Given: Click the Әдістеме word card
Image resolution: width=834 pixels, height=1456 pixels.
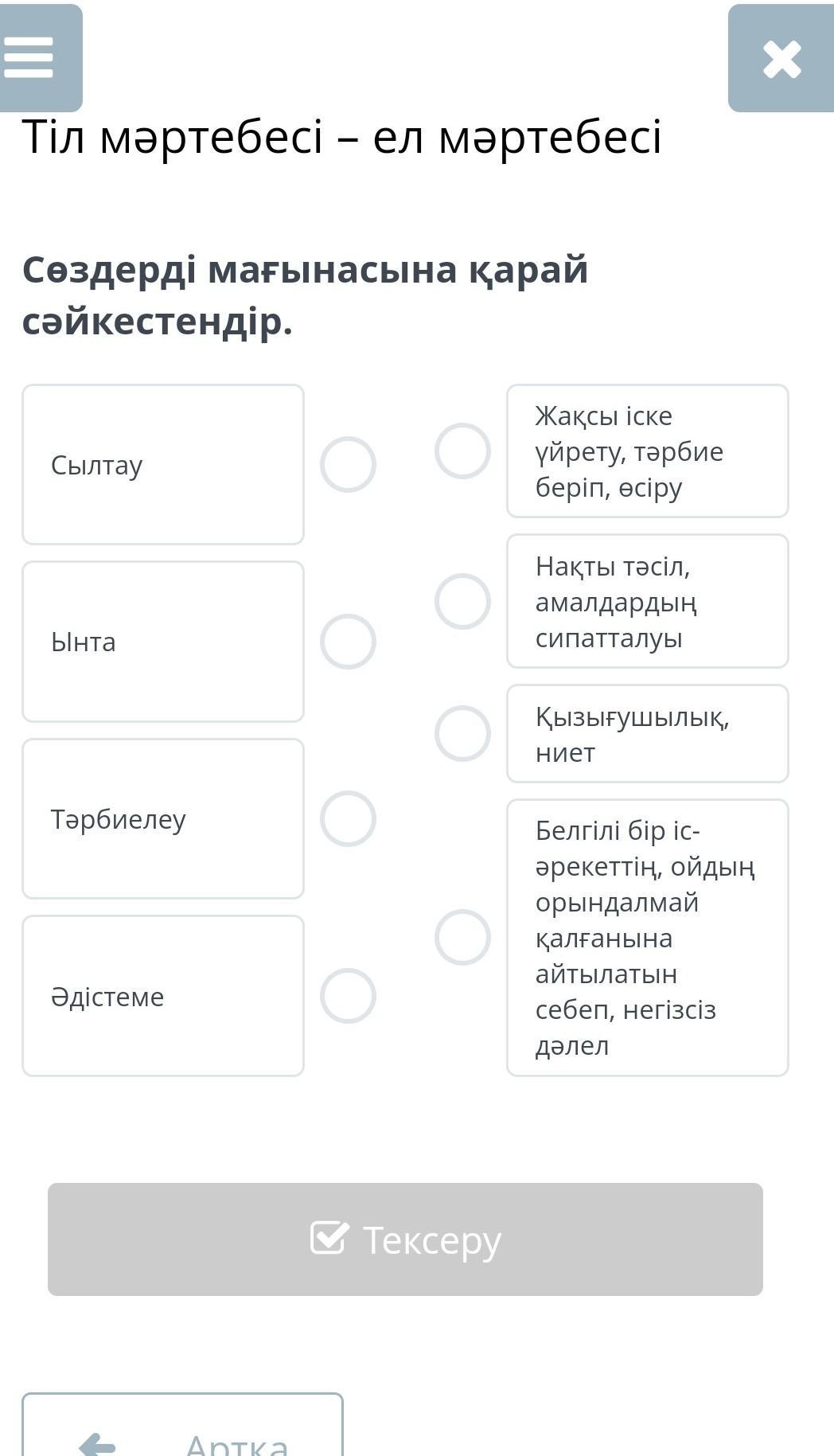Looking at the screenshot, I should coord(163,996).
